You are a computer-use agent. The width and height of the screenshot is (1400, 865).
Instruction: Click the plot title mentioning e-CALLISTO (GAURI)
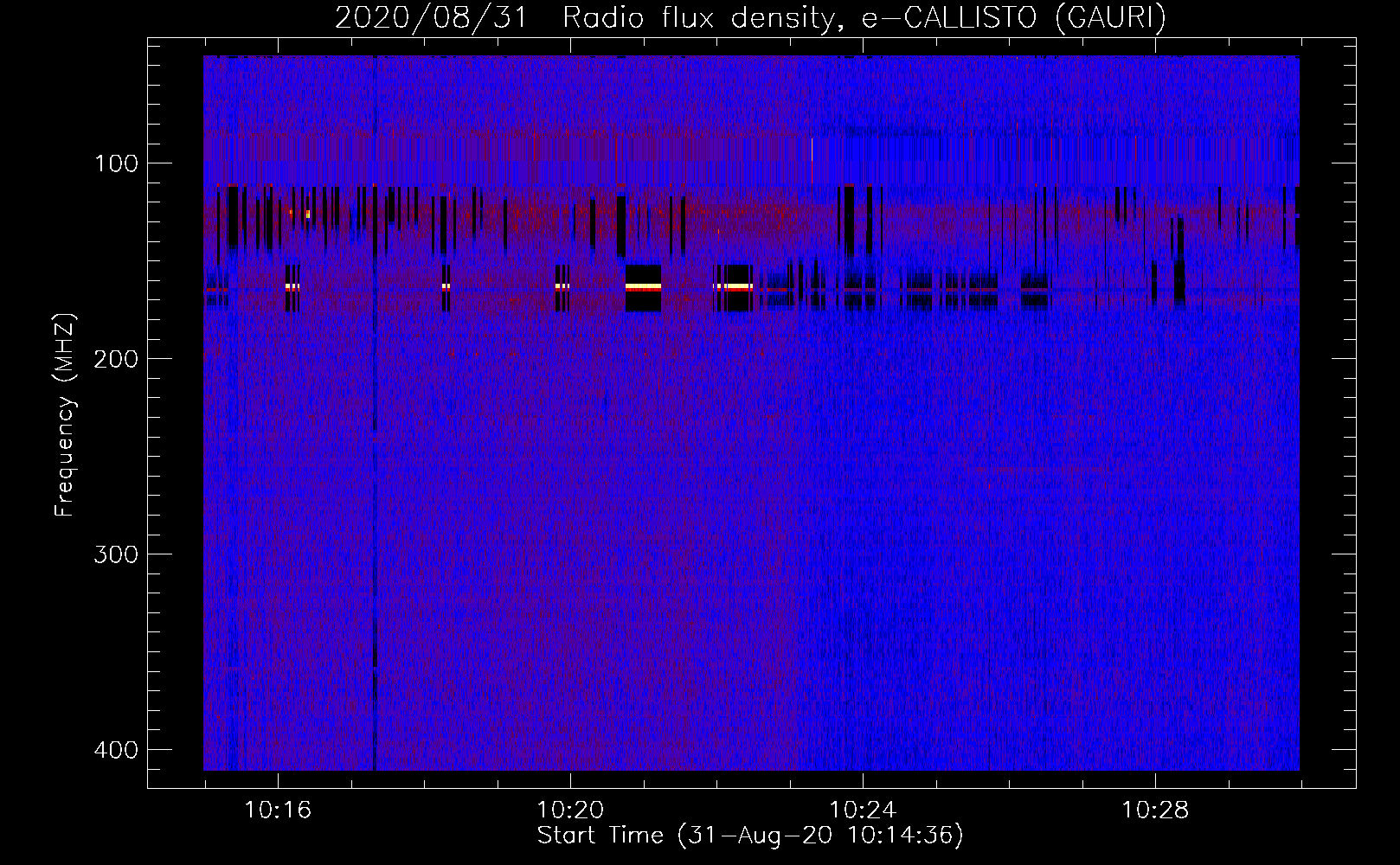tap(750, 17)
